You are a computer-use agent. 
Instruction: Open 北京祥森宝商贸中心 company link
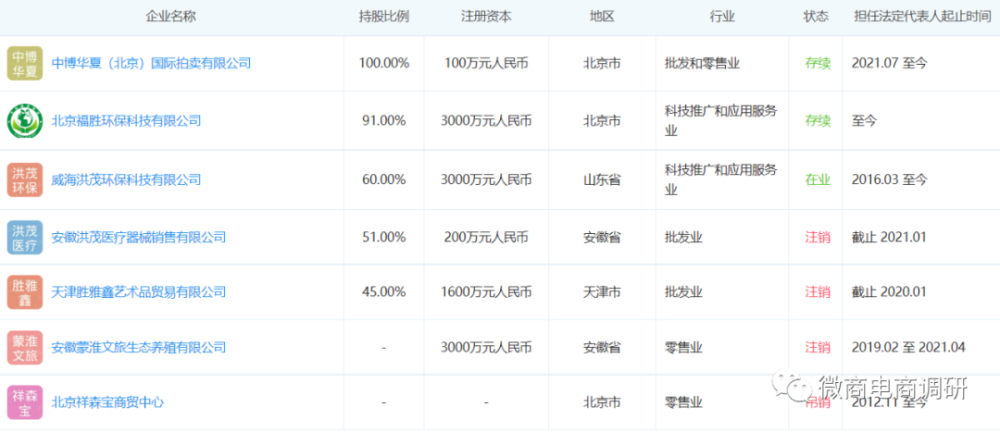(108, 403)
